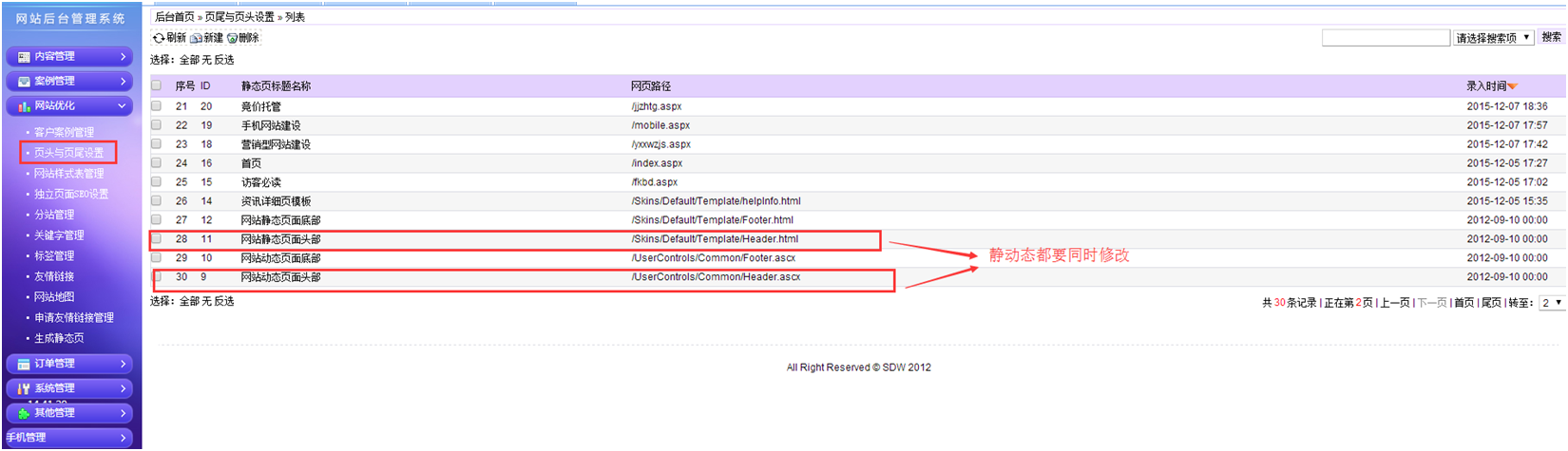Tick the checkbox for 竞价托管 row
Screen dimensions: 1568x451
point(157,106)
